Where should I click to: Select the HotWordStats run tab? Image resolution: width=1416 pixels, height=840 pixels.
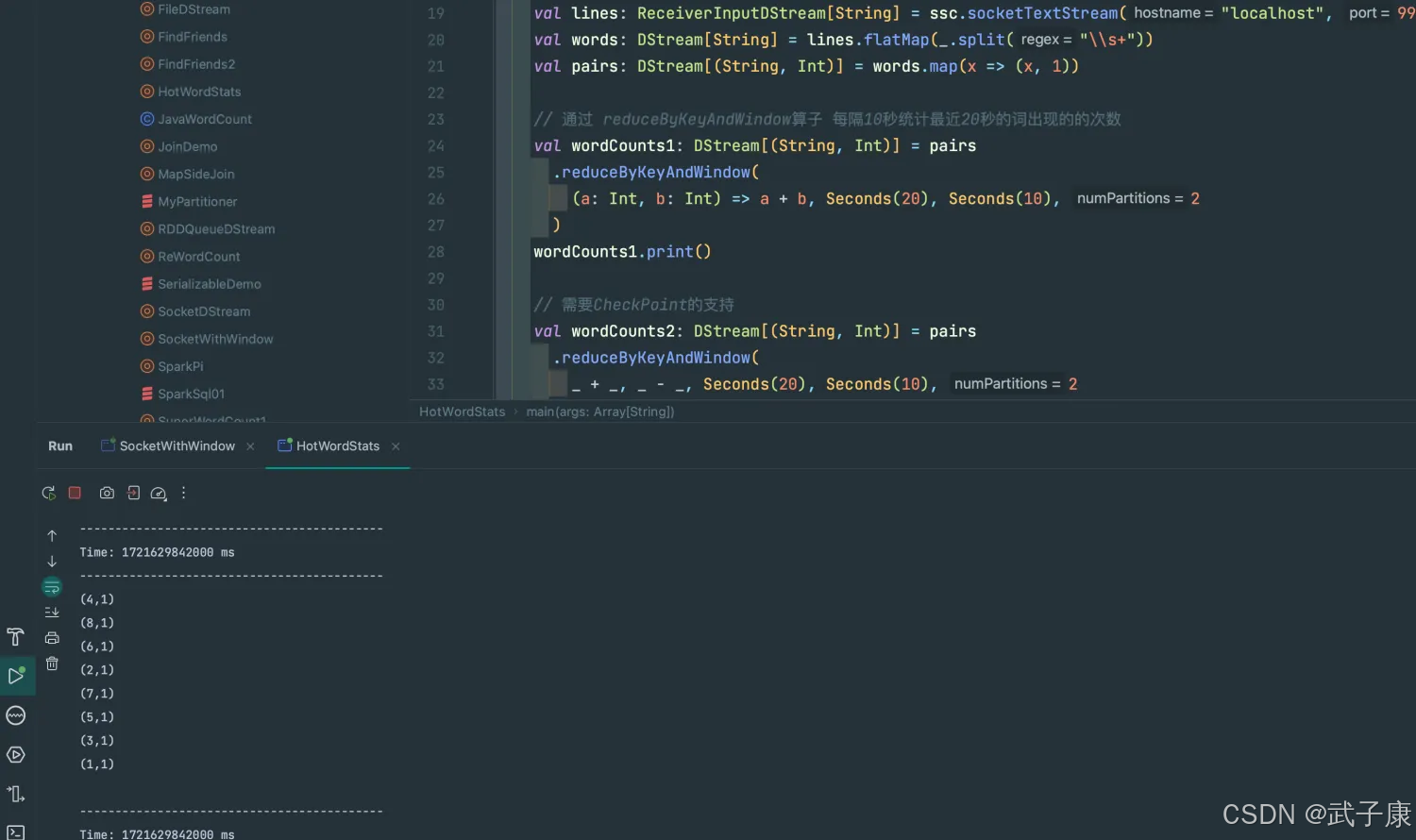tap(337, 446)
